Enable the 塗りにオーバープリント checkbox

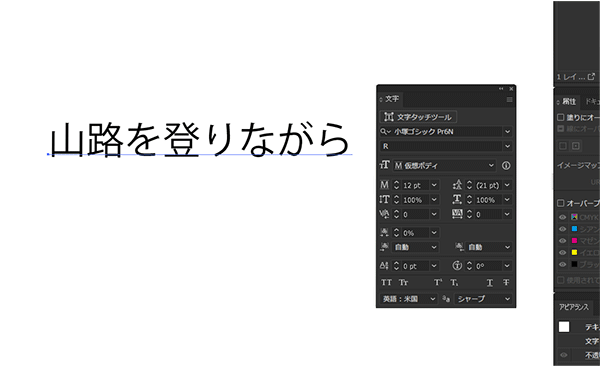[x=561, y=117]
